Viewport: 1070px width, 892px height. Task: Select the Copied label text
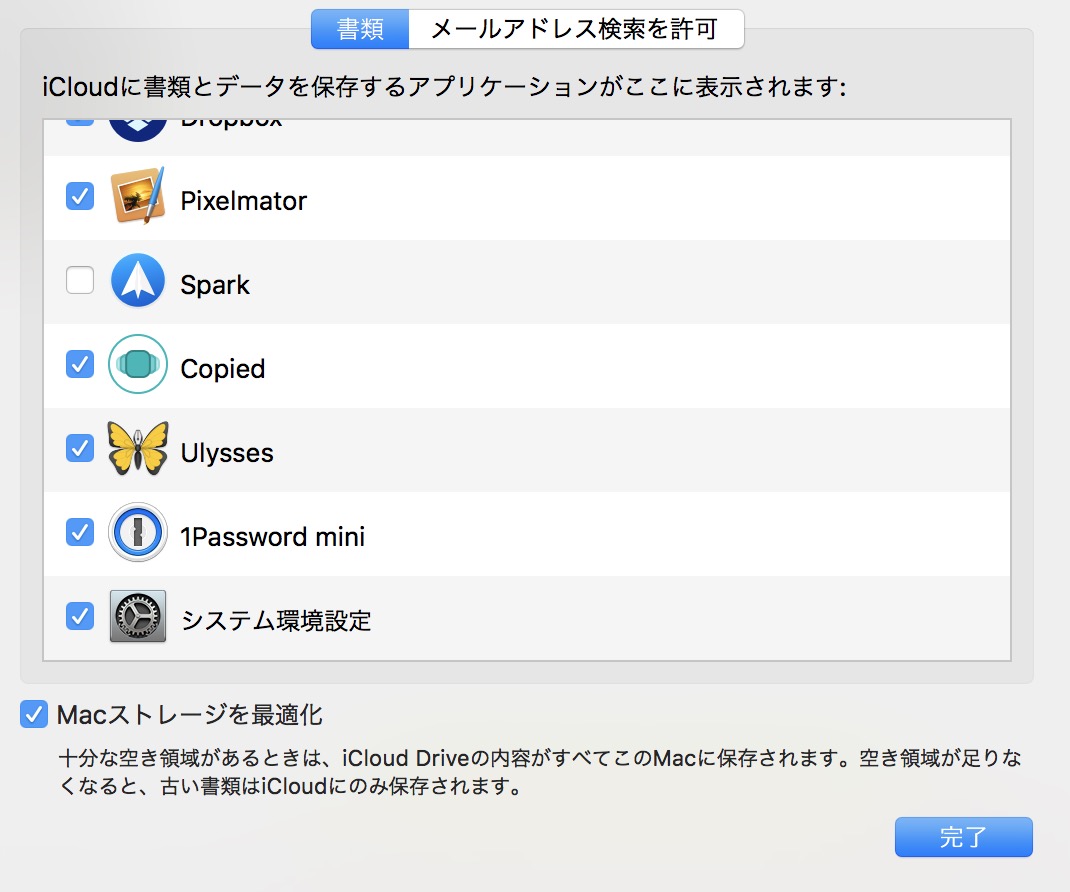(x=222, y=369)
